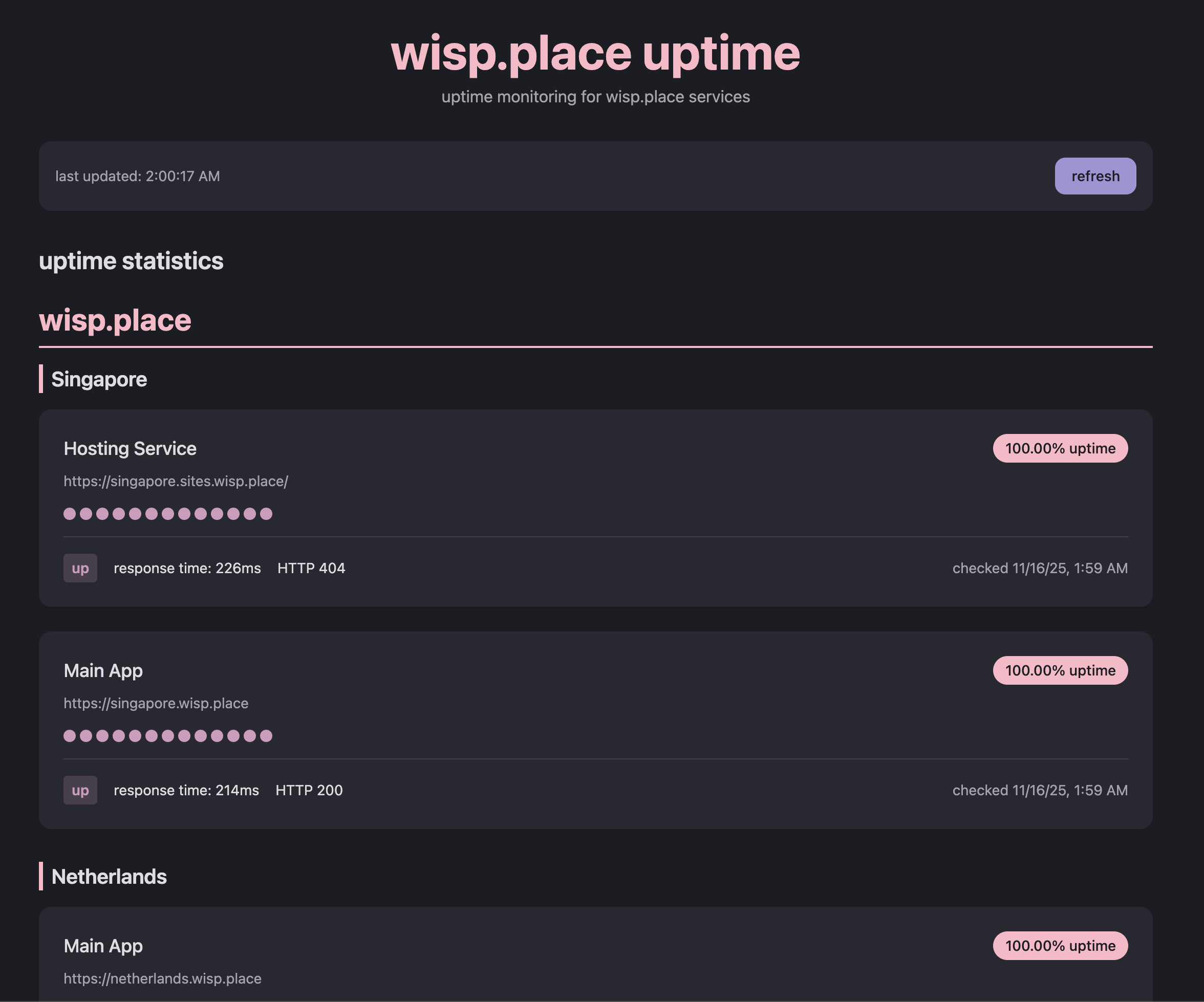Click the Singapore region heading
1204x1002 pixels.
pyautogui.click(x=99, y=379)
